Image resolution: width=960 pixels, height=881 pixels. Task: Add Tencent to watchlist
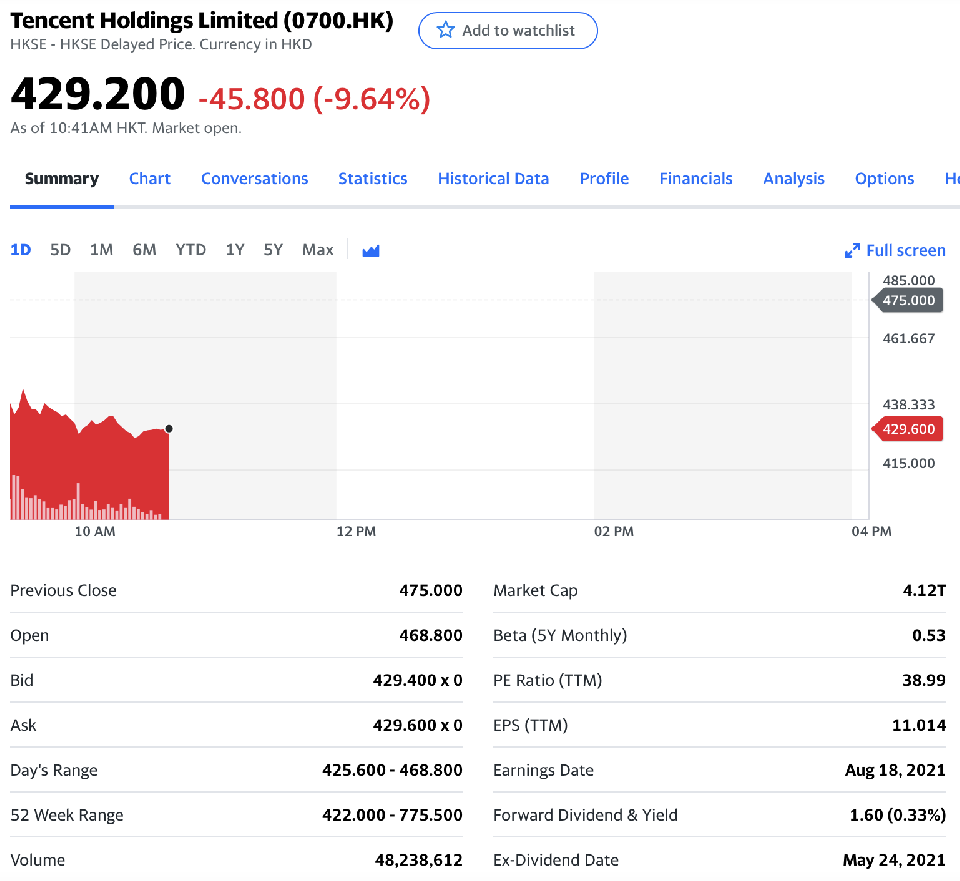point(507,31)
